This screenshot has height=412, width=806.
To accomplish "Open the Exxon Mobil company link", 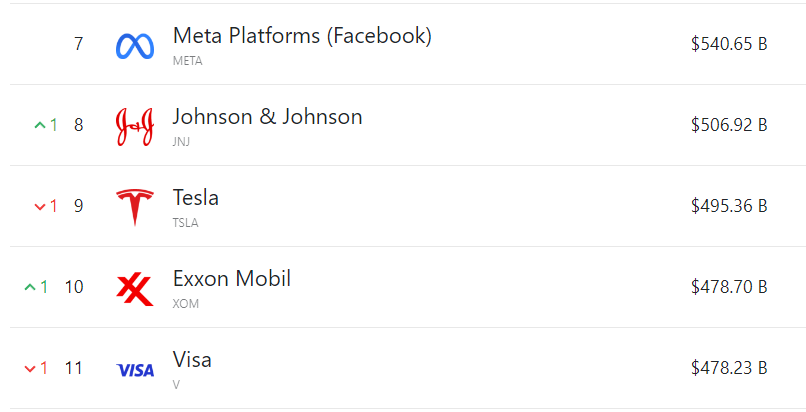I will click(231, 279).
